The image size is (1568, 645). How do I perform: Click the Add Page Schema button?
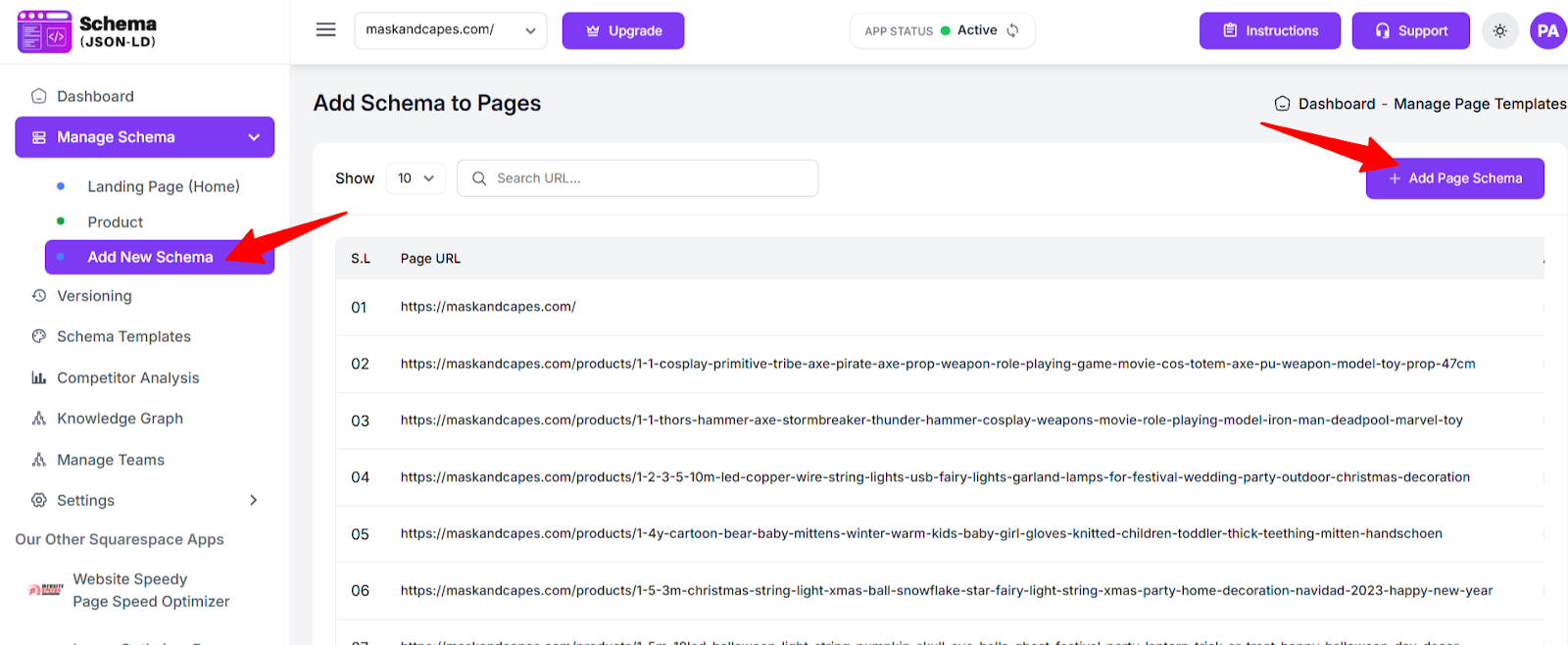(x=1454, y=178)
